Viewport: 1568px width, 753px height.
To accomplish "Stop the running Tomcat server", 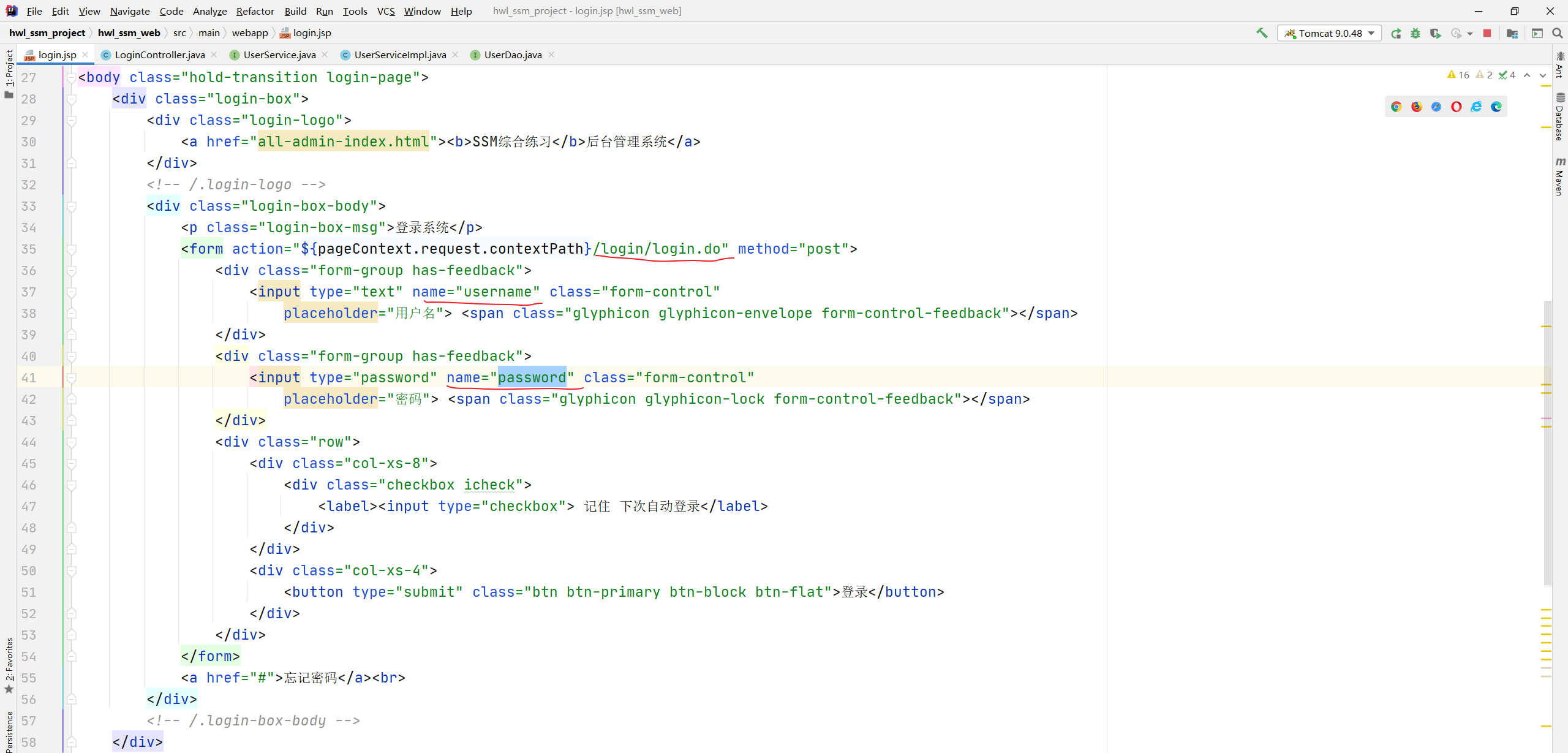I will click(1487, 33).
